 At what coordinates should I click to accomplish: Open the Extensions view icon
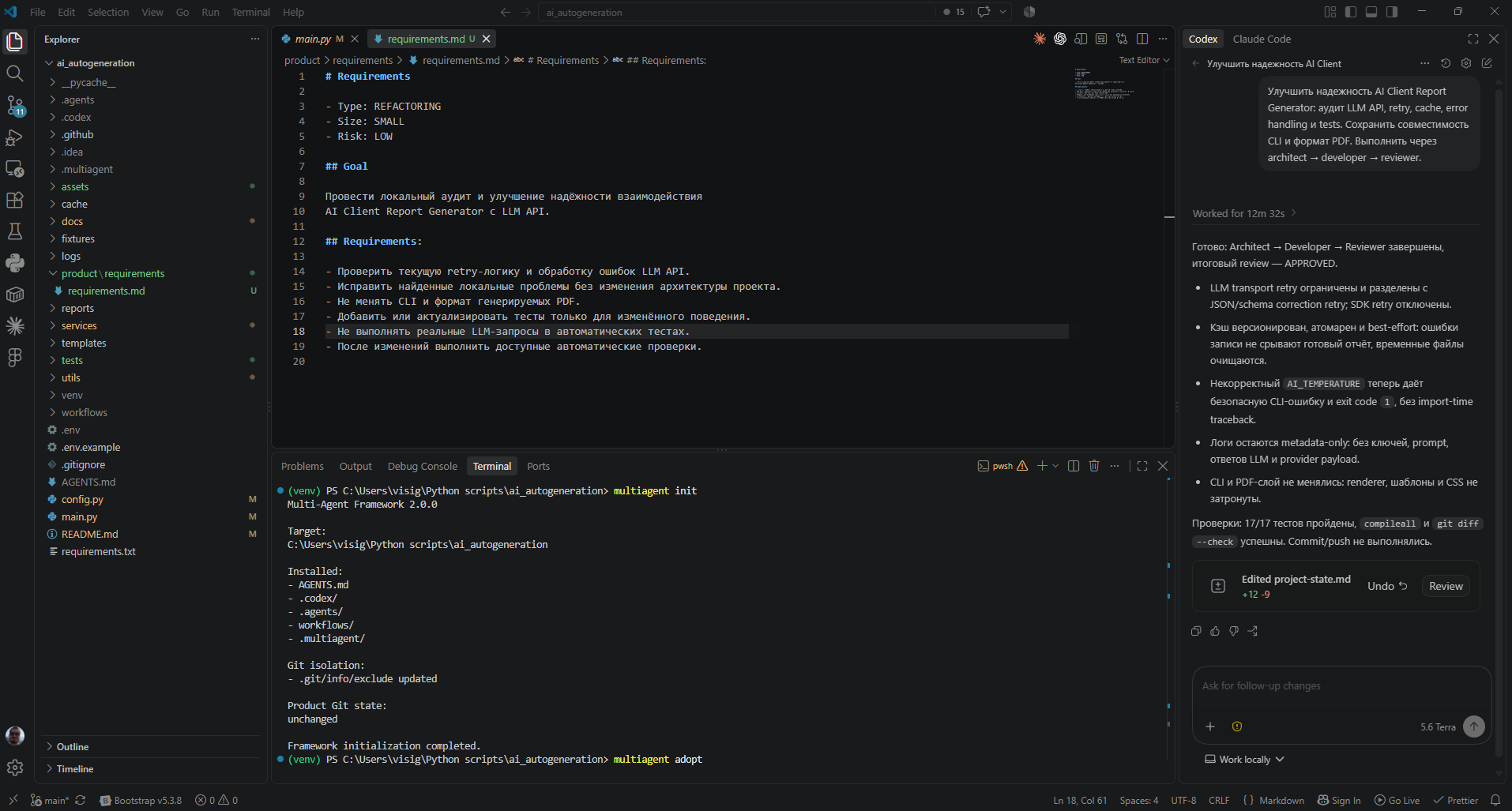14,200
